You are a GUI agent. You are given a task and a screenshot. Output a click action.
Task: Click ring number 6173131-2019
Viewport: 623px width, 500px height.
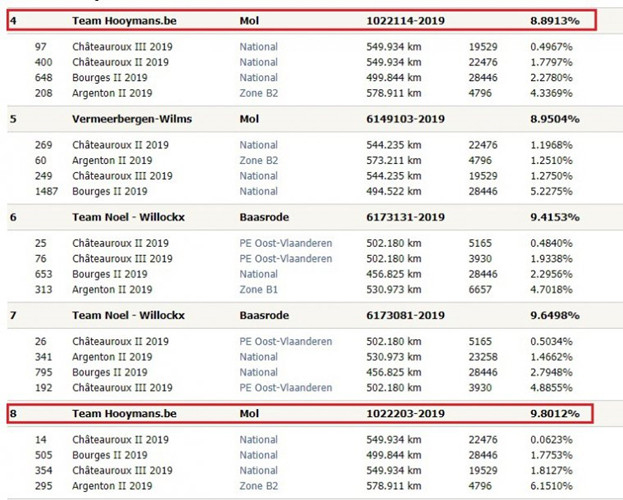tap(405, 217)
